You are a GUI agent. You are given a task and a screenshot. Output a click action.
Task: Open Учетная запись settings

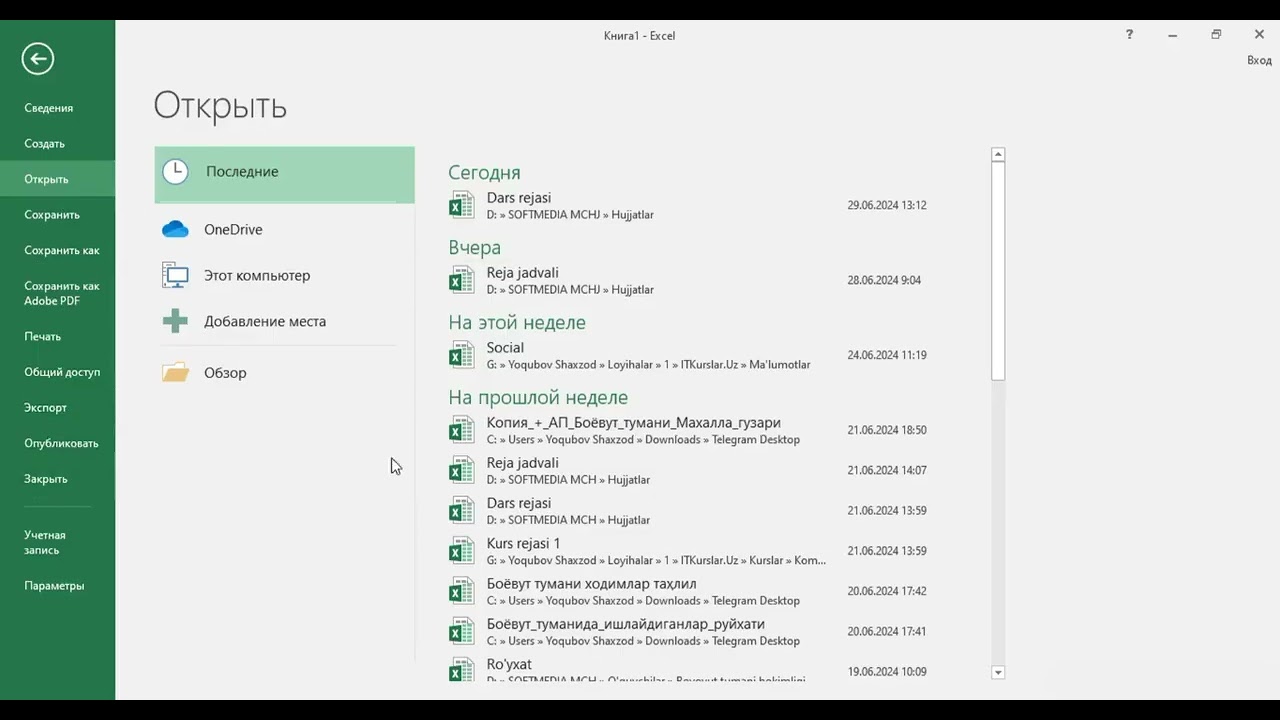pos(45,543)
